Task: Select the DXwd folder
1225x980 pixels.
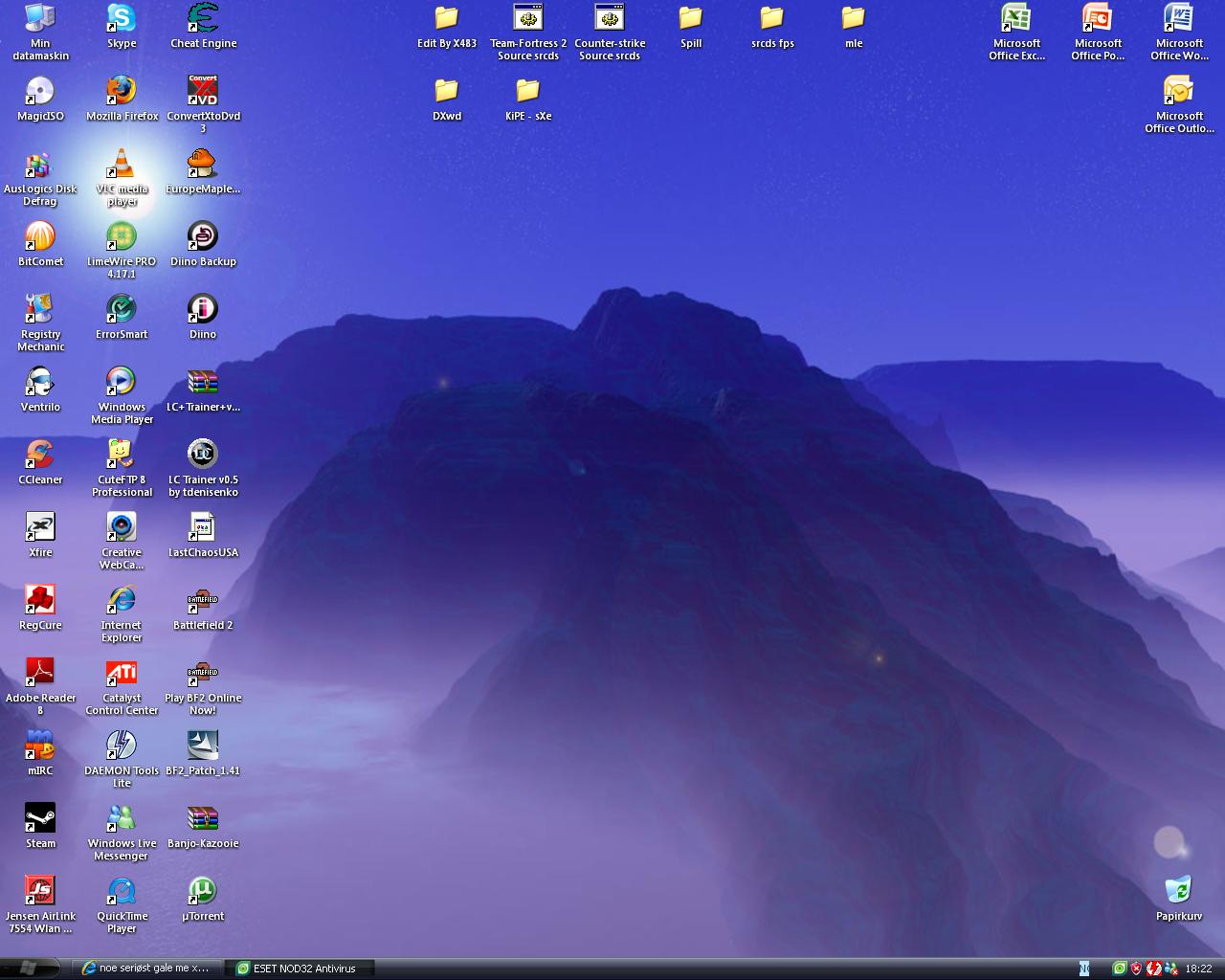Action: 447,99
